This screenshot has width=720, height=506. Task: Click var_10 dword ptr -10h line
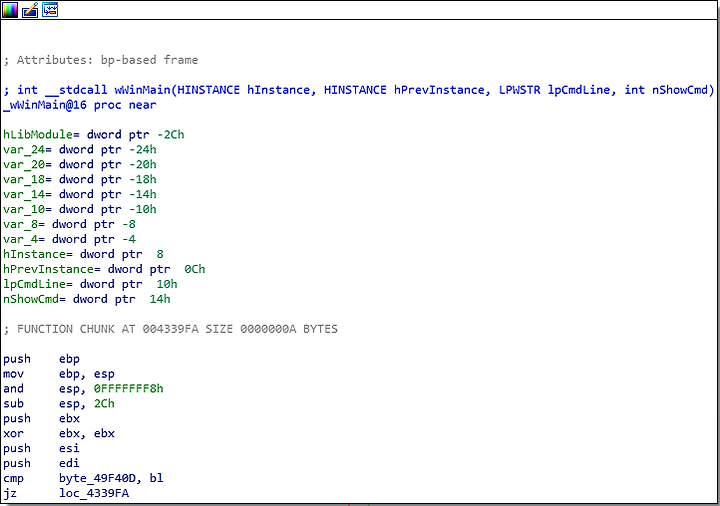coord(80,209)
